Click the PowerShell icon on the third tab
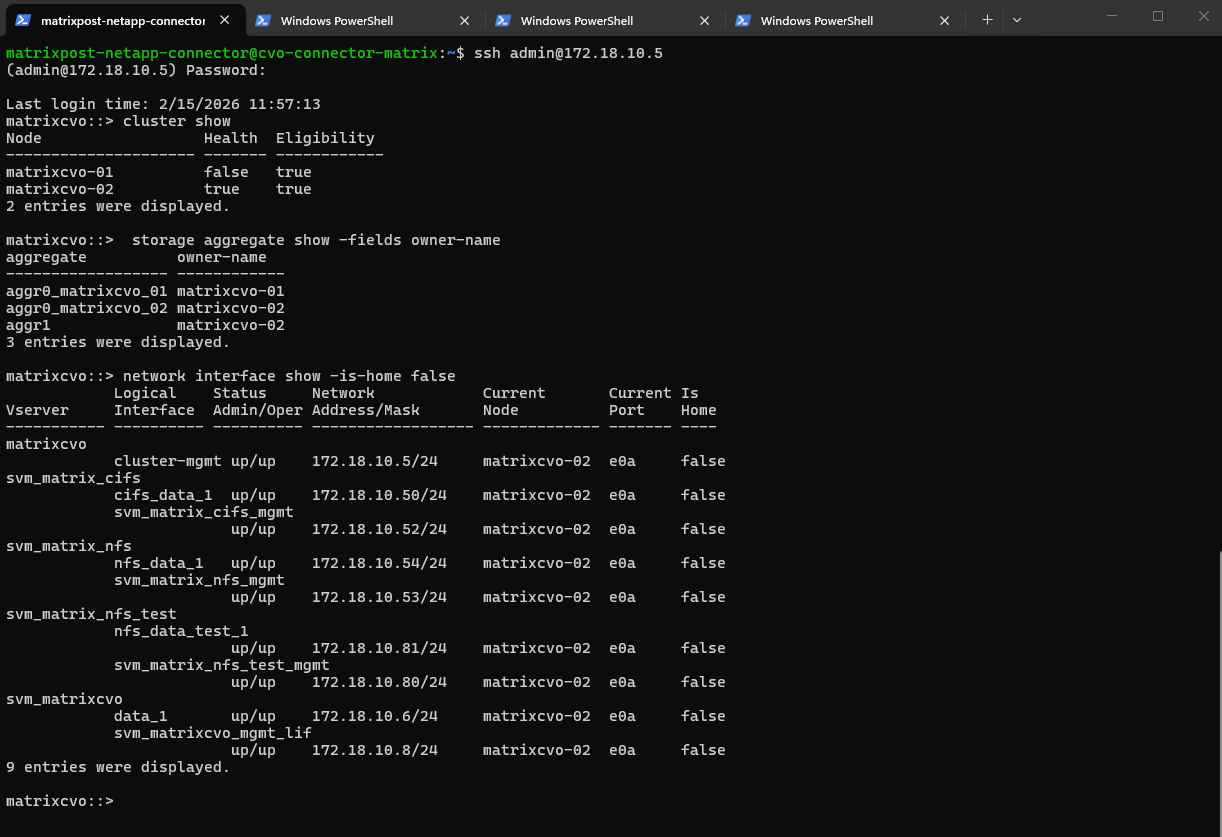The width and height of the screenshot is (1222, 837). pyautogui.click(x=502, y=20)
